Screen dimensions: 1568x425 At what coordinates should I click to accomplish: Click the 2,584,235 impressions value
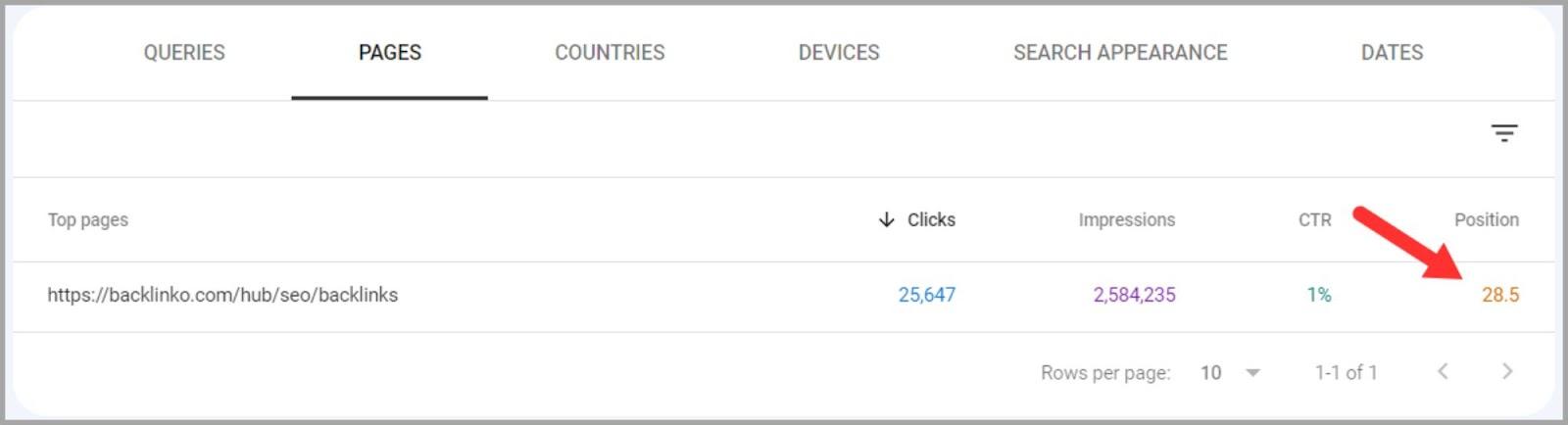point(1134,295)
